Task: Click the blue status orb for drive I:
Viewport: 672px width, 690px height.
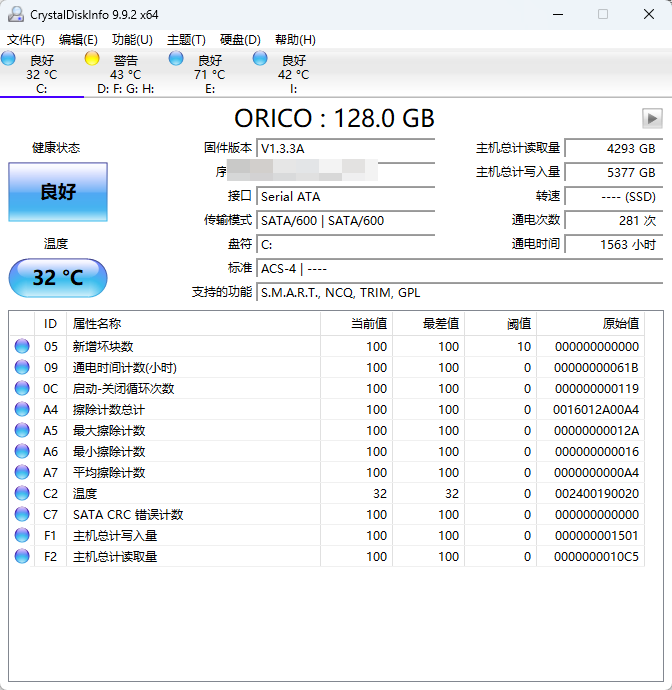Action: point(260,58)
